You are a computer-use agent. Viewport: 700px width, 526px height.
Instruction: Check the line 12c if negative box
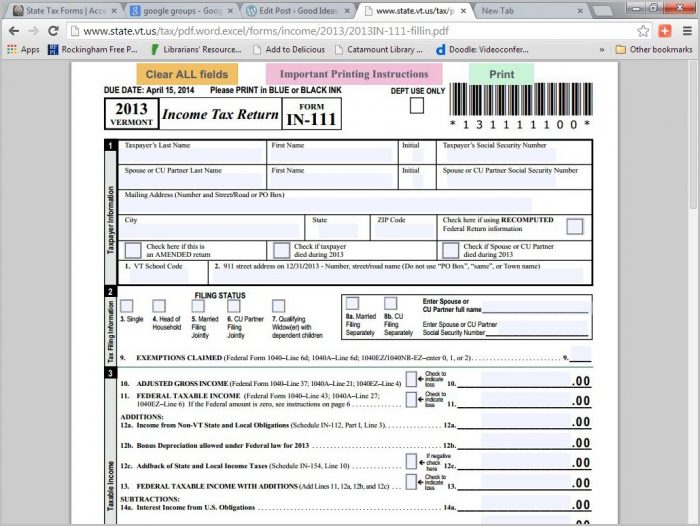411,461
